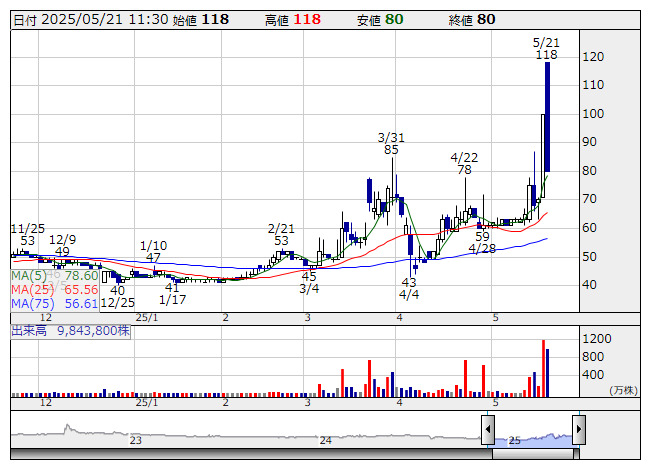Screen dimensions: 653x470
Task: Click the MA(5) 78.60 legend entry
Action: coord(55,276)
